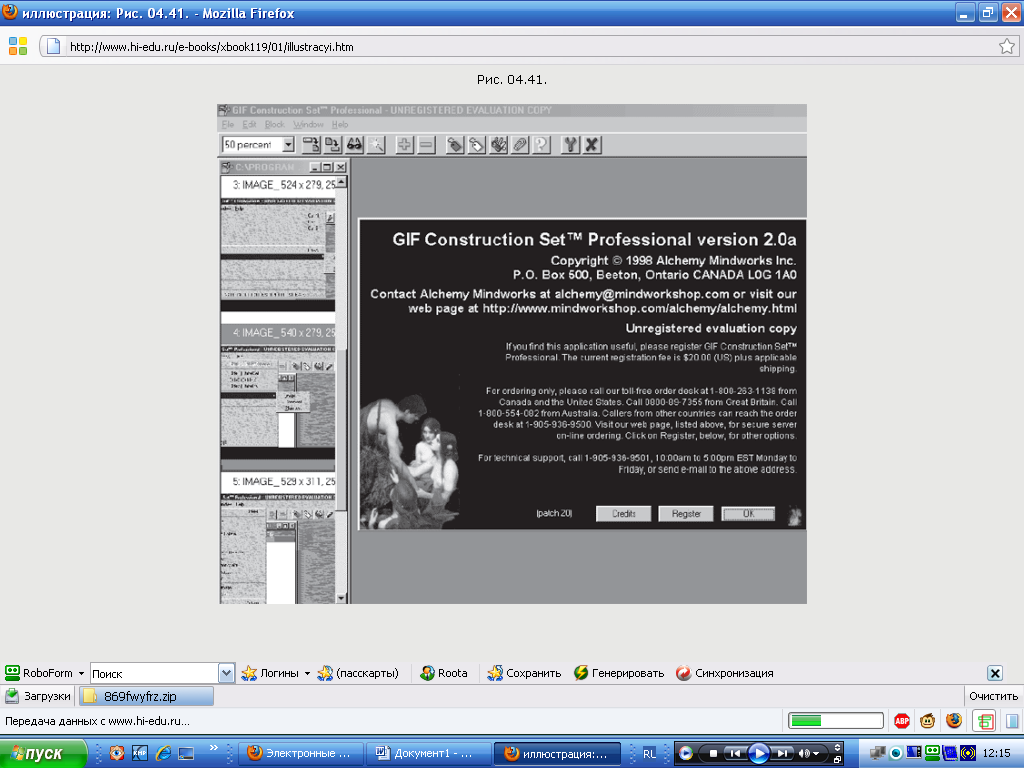
Task: Open the taskbar player volume dropdown
Action: [816, 754]
